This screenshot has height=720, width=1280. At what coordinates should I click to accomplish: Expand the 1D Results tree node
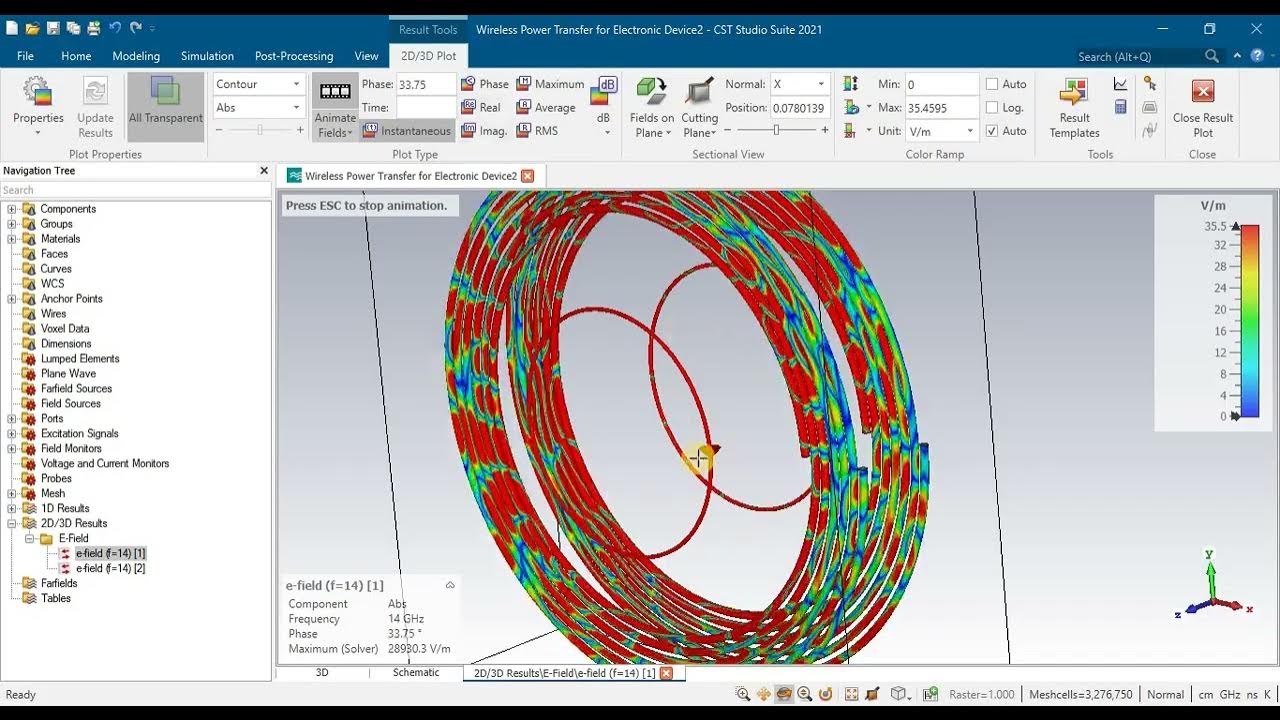12,509
